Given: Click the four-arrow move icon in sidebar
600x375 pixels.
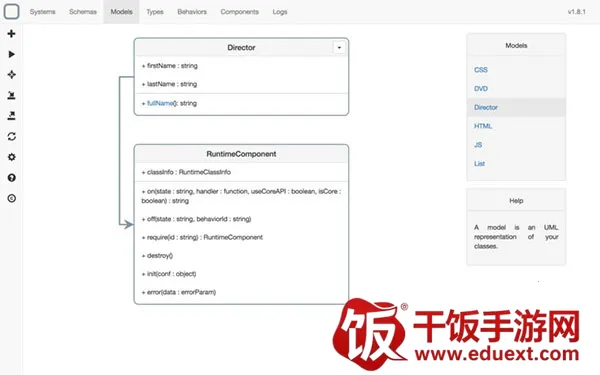Looking at the screenshot, I should (11, 75).
